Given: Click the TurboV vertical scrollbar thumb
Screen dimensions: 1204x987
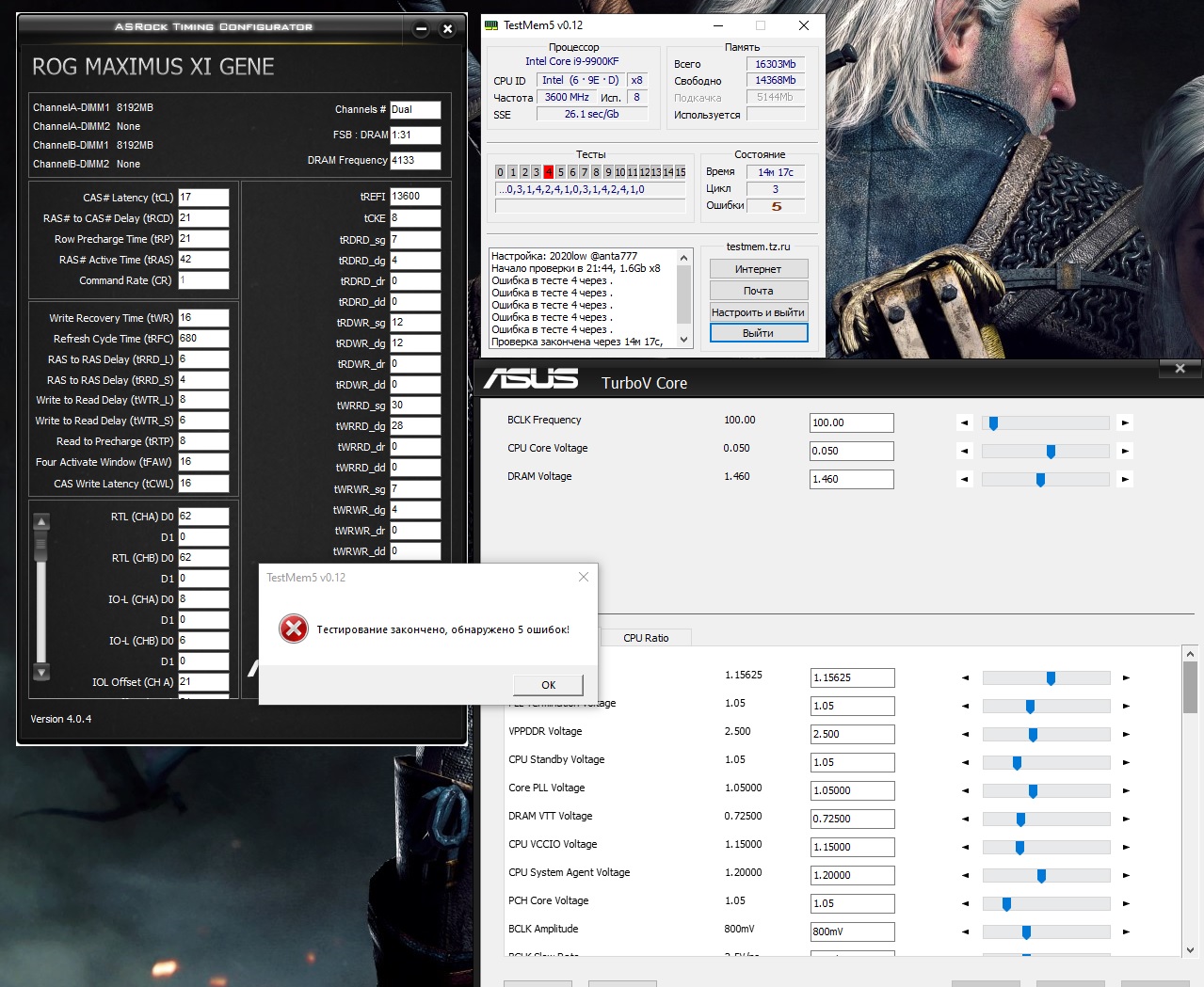Looking at the screenshot, I should (x=1190, y=688).
